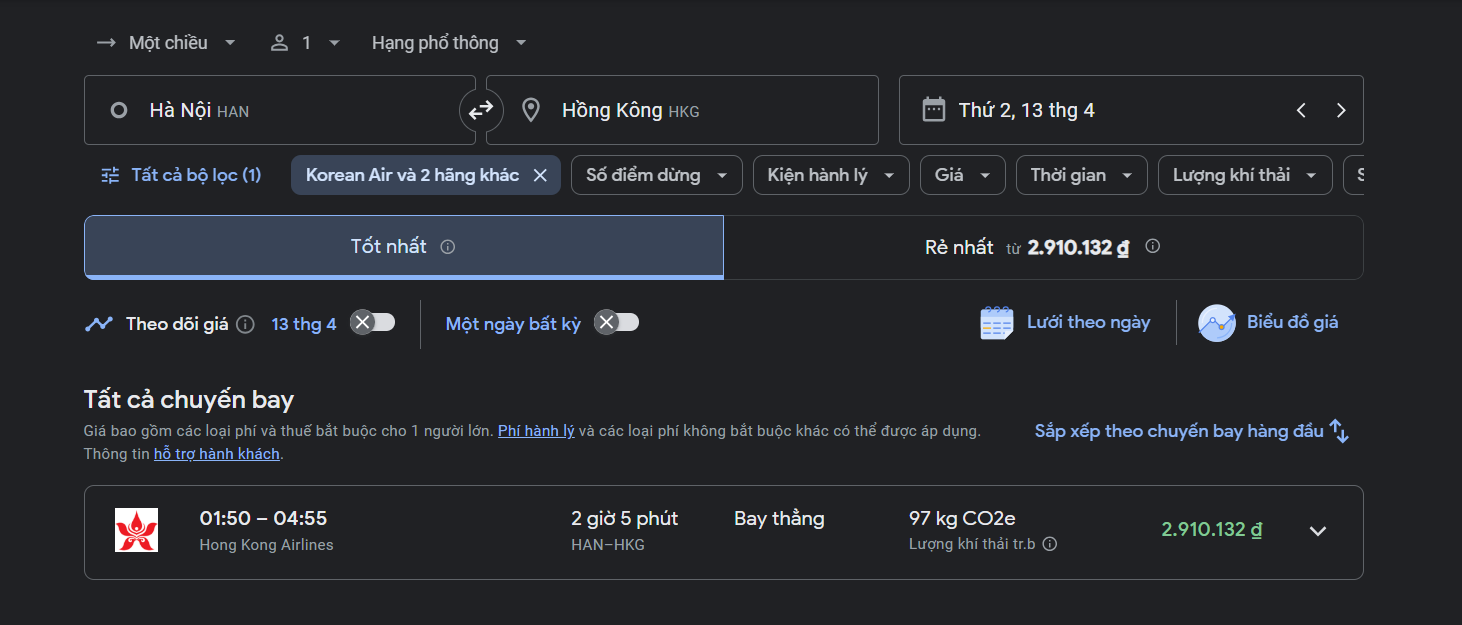Click the next date arrow
This screenshot has width=1462, height=625.
1341,110
